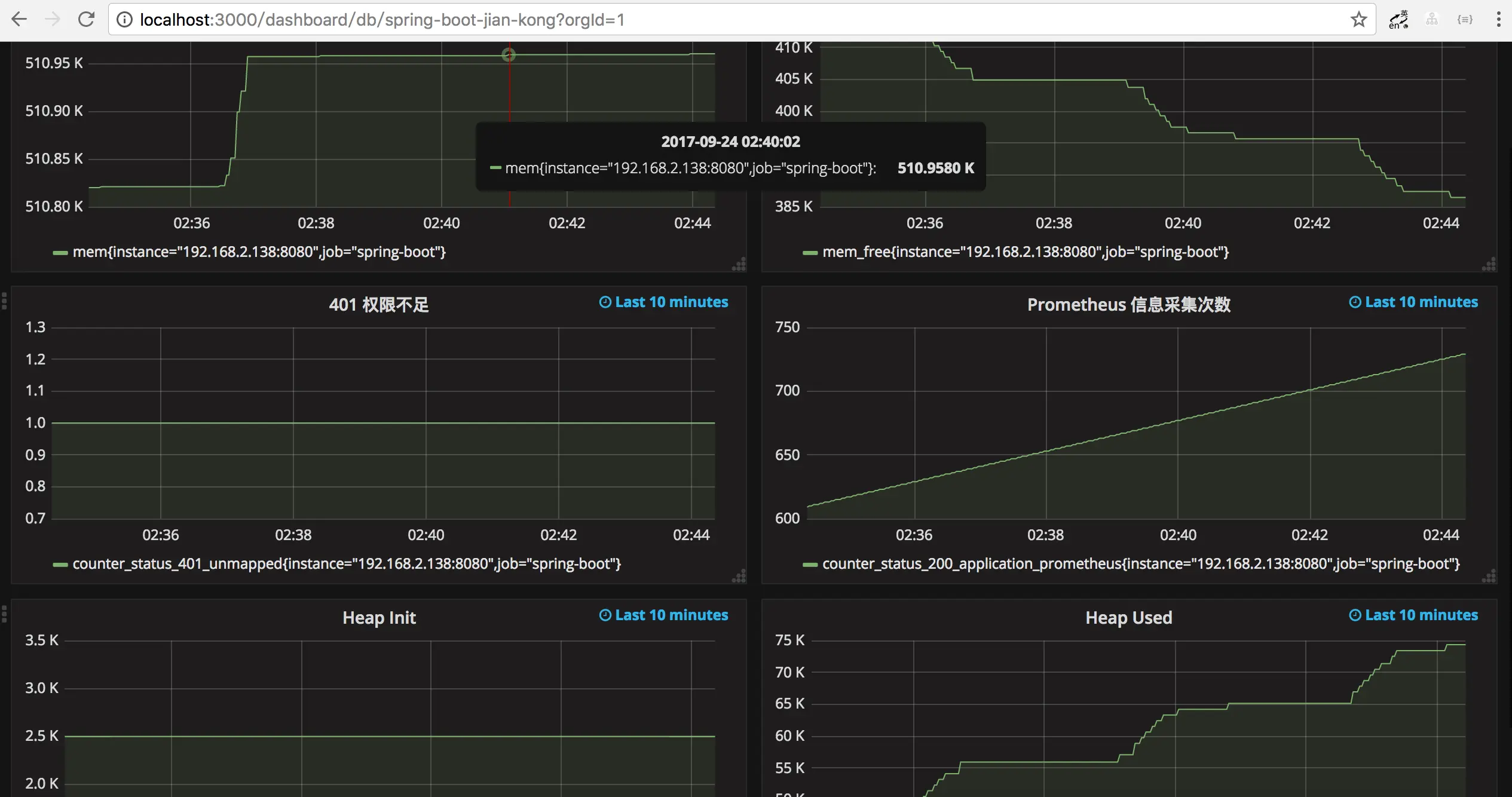This screenshot has width=1512, height=797.
Task: Open row menu handle beside 401 panel
Action: coord(4,301)
